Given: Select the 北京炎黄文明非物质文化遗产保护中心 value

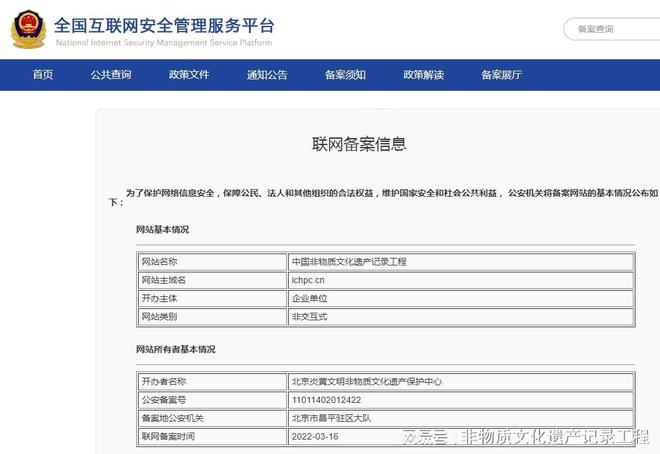Looking at the screenshot, I should [367, 382].
